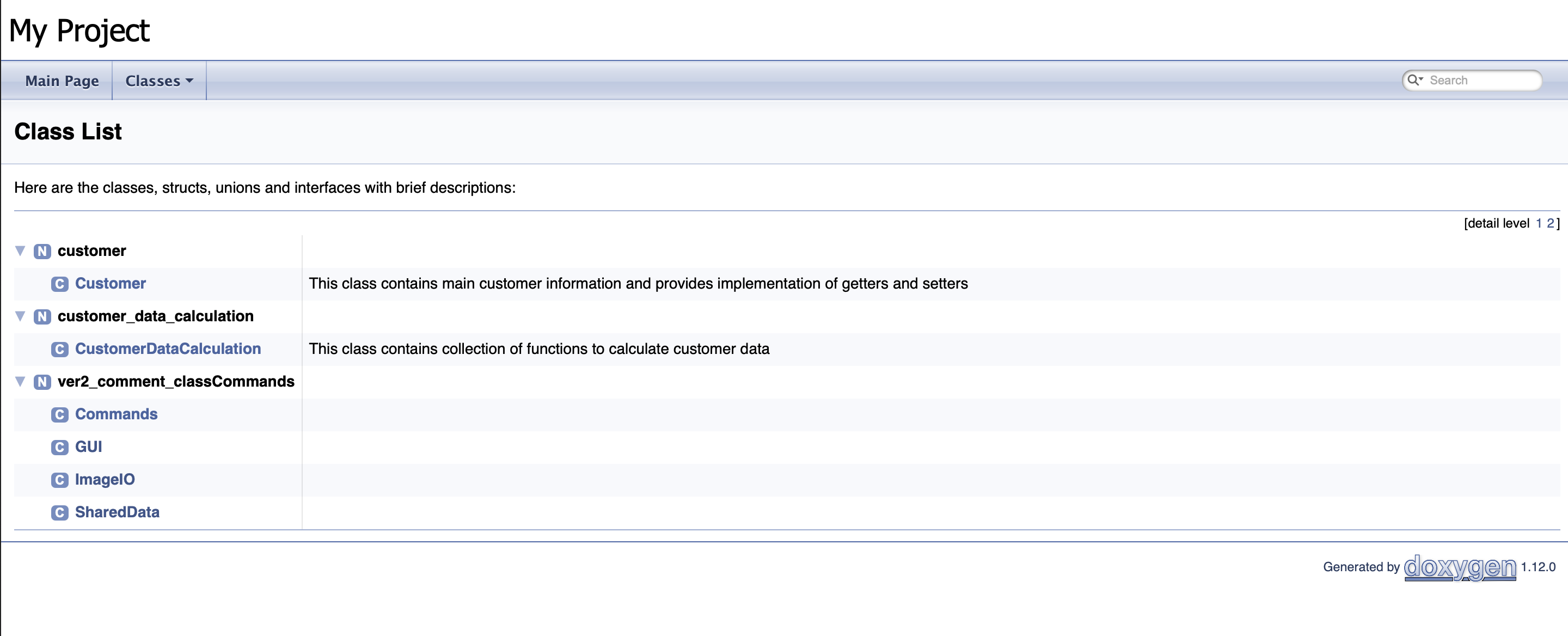The width and height of the screenshot is (1568, 636).
Task: Go to the Main Page tab
Action: point(62,81)
